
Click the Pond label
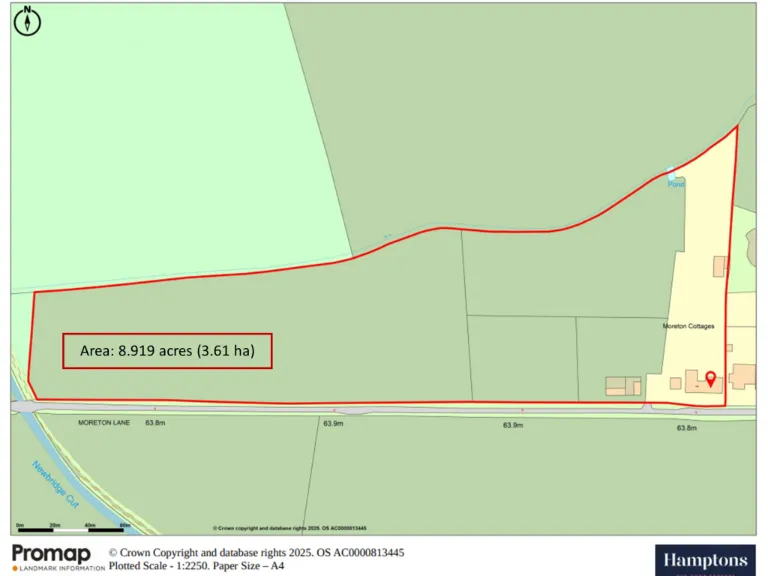676,184
